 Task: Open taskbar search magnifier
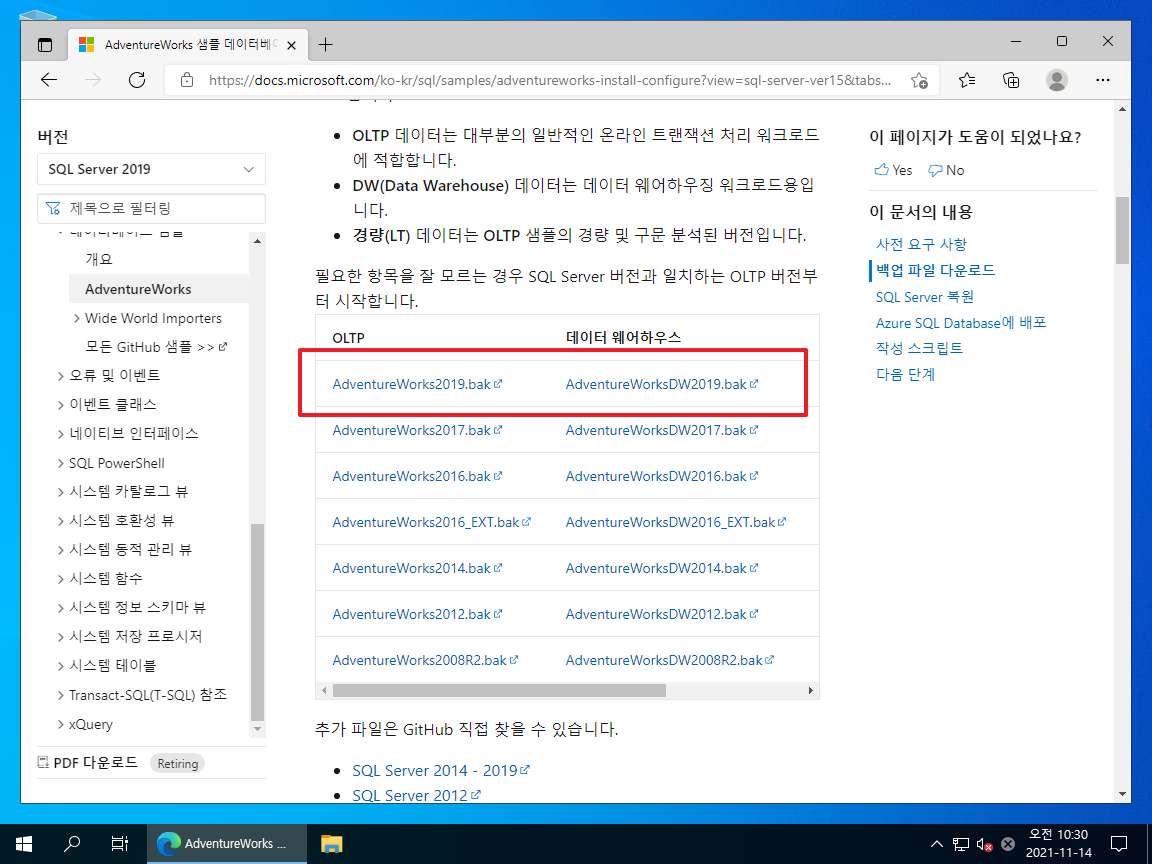(x=71, y=843)
